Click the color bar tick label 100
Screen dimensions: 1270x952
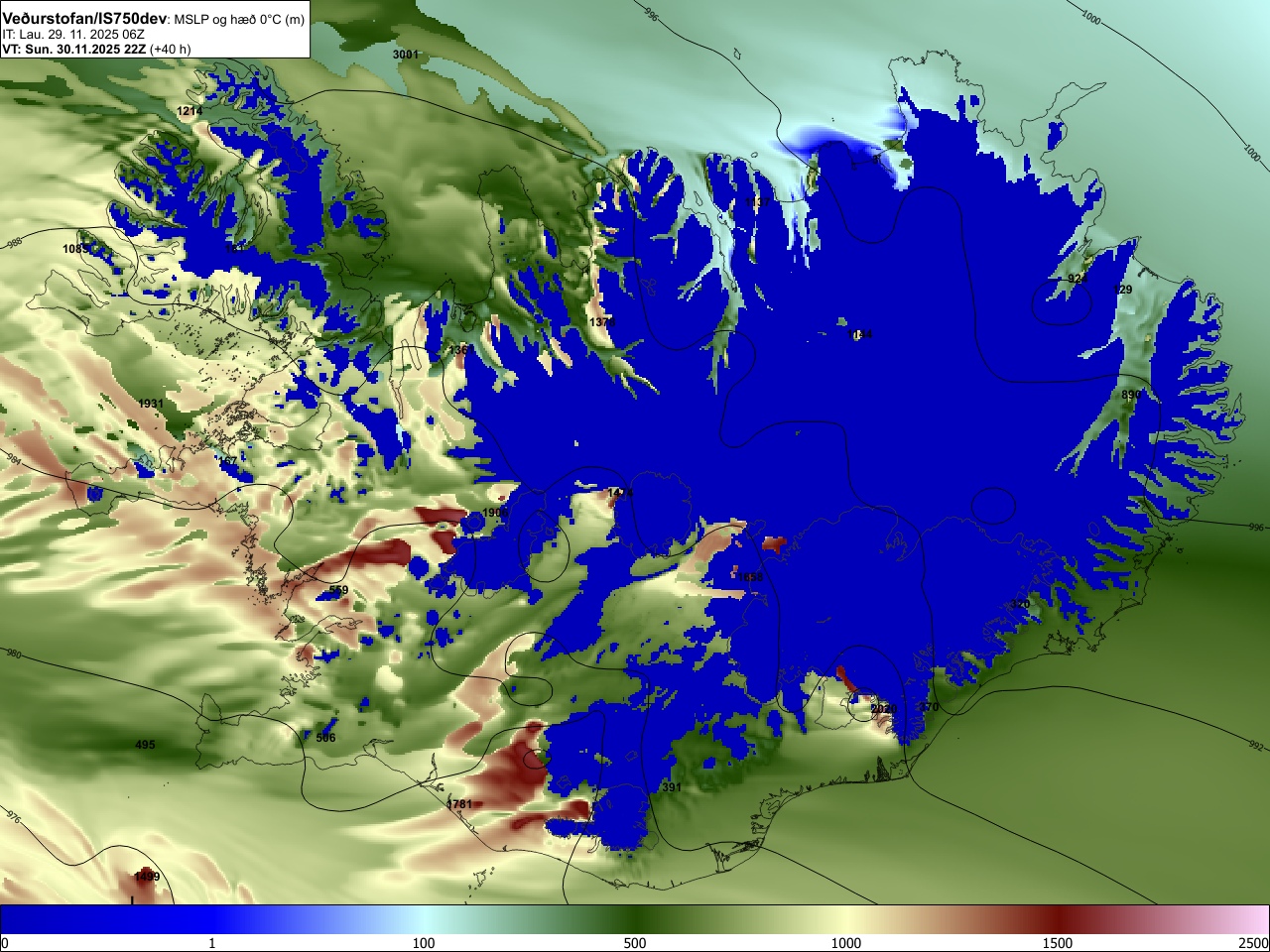[x=424, y=943]
